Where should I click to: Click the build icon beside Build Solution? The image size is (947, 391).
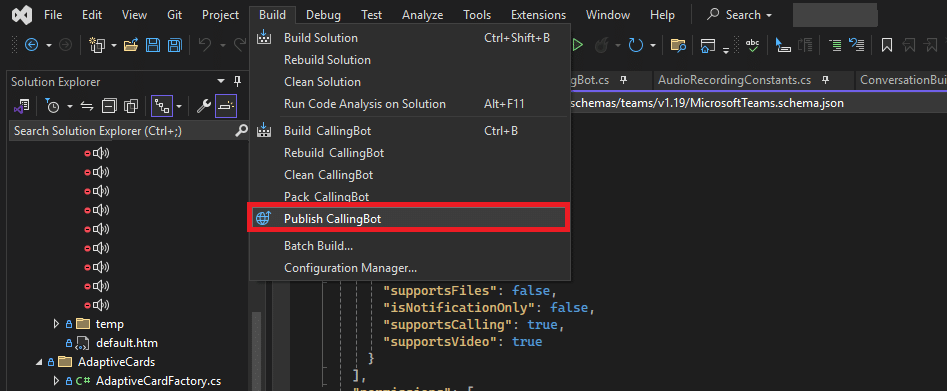pos(264,38)
